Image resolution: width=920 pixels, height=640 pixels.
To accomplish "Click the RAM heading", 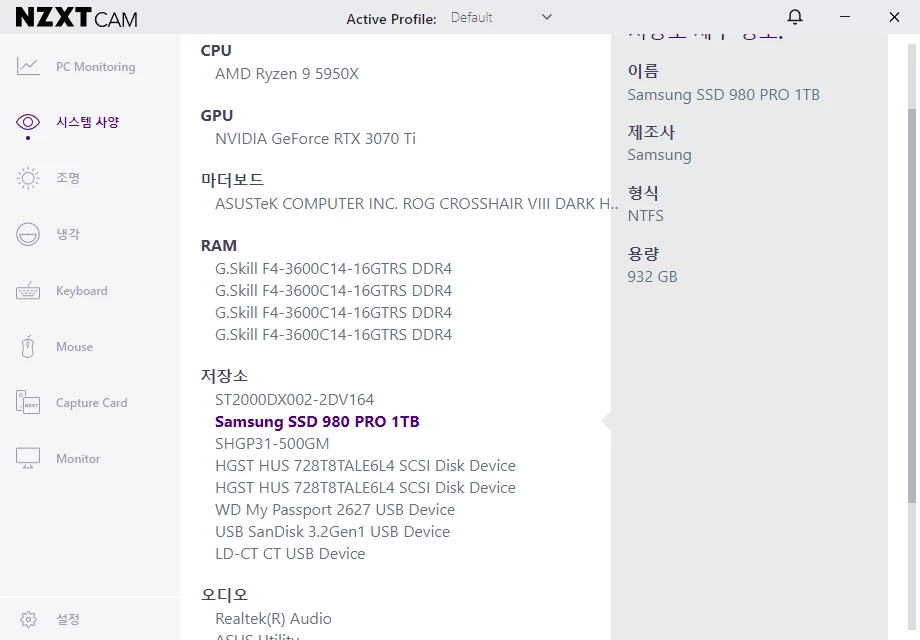I will click(218, 246).
